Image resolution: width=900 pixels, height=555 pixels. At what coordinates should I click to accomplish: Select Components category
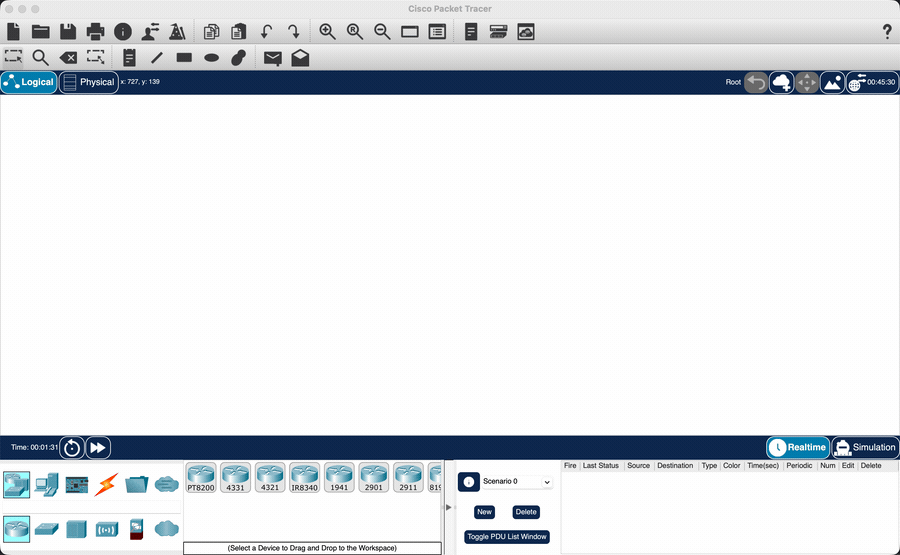[x=77, y=484]
